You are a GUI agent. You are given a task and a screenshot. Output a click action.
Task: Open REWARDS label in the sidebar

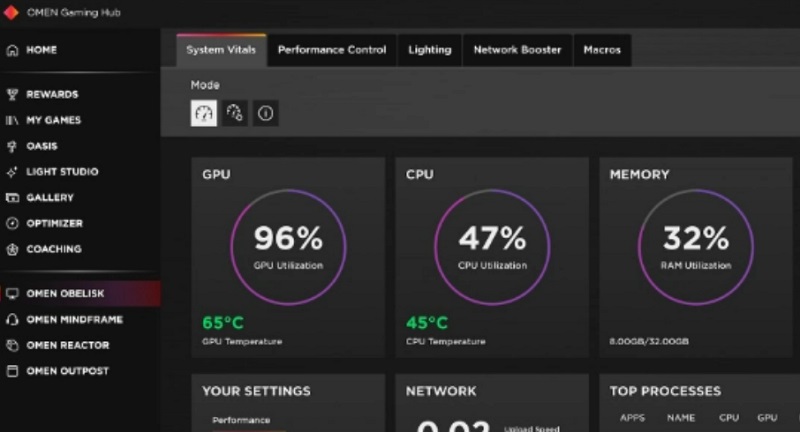52,94
